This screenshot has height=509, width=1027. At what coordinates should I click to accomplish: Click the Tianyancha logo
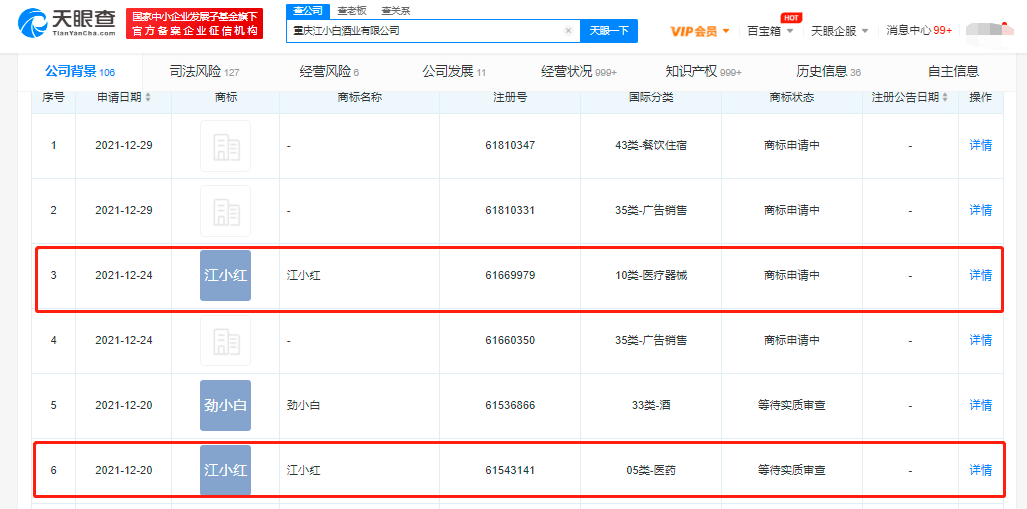point(67,24)
